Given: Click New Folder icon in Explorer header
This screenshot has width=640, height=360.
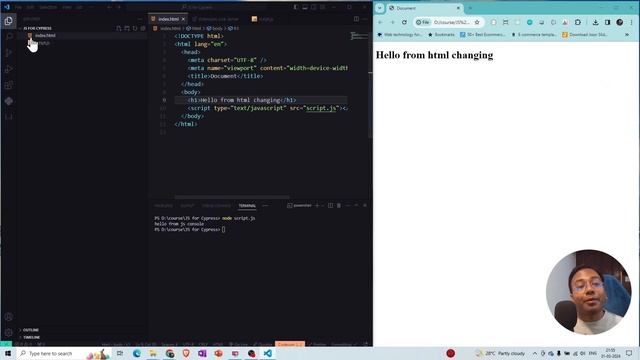Looking at the screenshot, I should tap(127, 28).
